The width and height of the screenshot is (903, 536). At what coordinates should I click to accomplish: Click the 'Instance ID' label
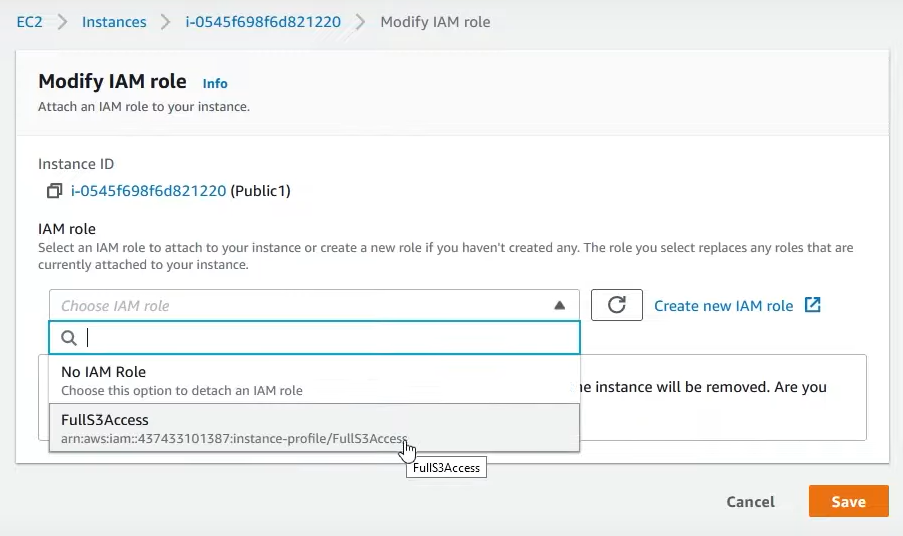pyautogui.click(x=76, y=164)
